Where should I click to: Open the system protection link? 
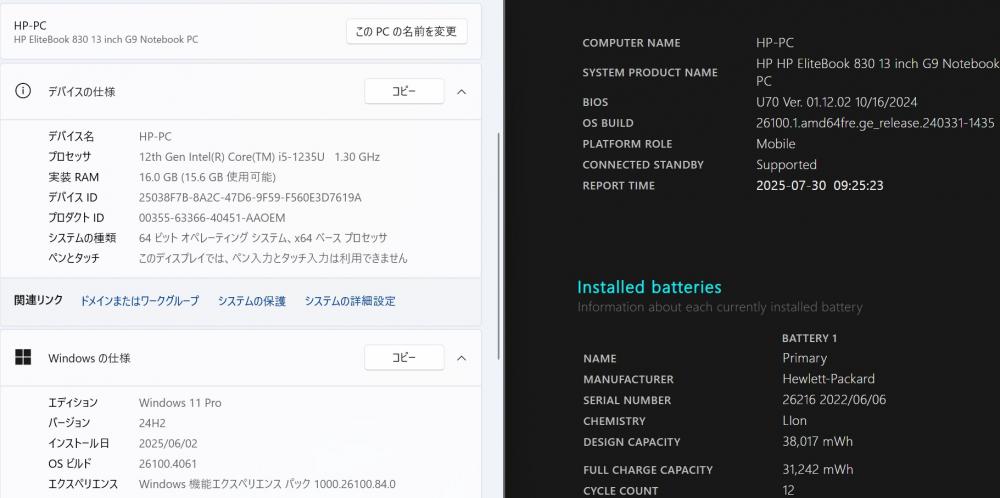pyautogui.click(x=252, y=301)
